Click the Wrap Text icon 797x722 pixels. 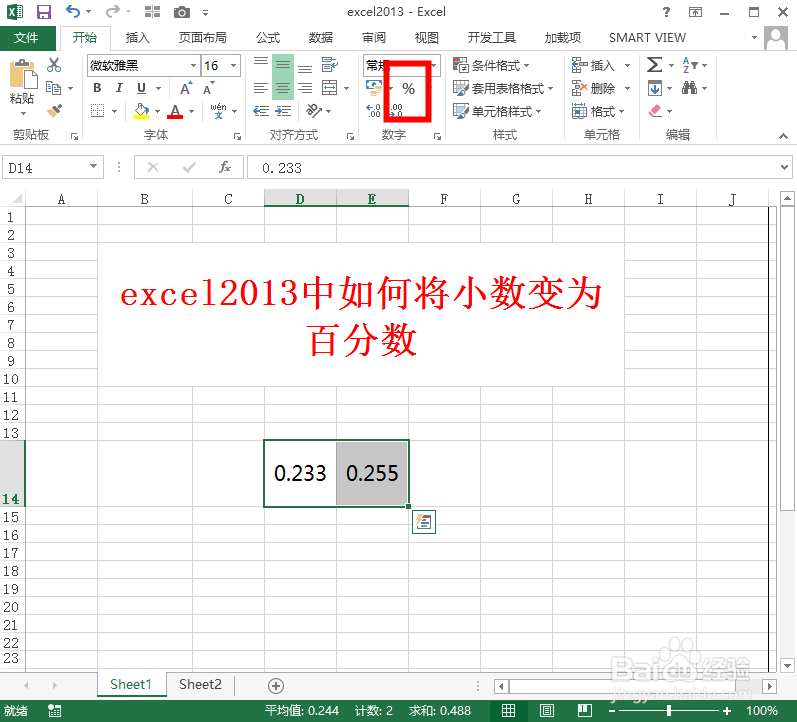[x=329, y=65]
